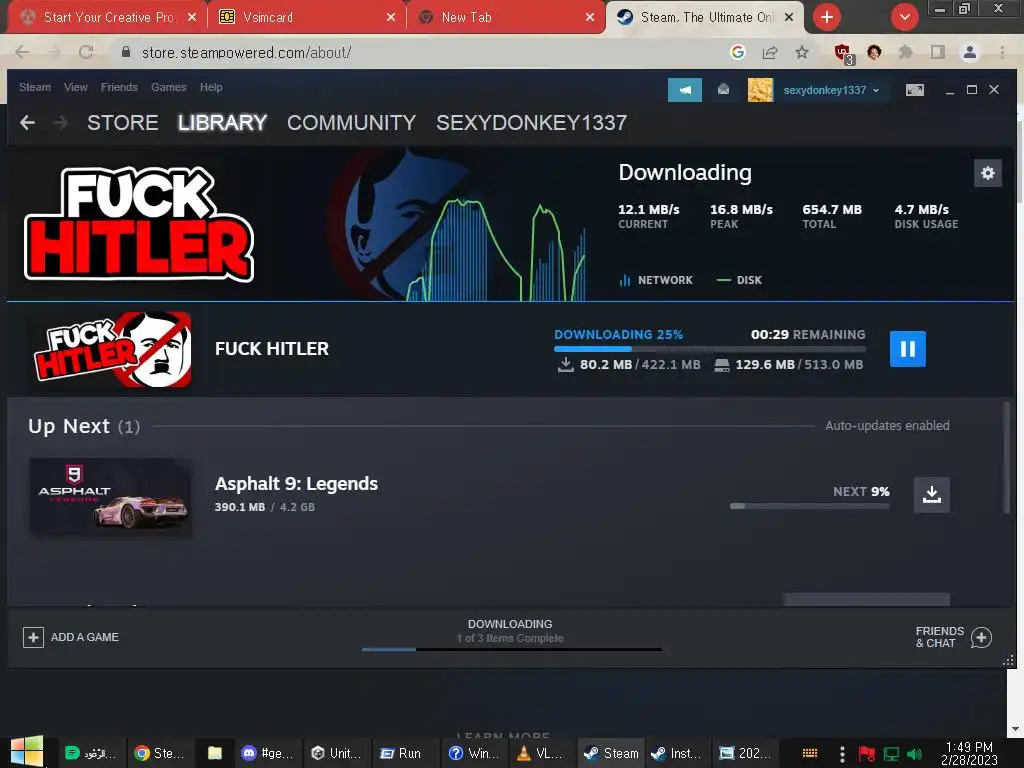This screenshot has height=768, width=1024.
Task: Open the browser profile icon
Action: (x=970, y=52)
